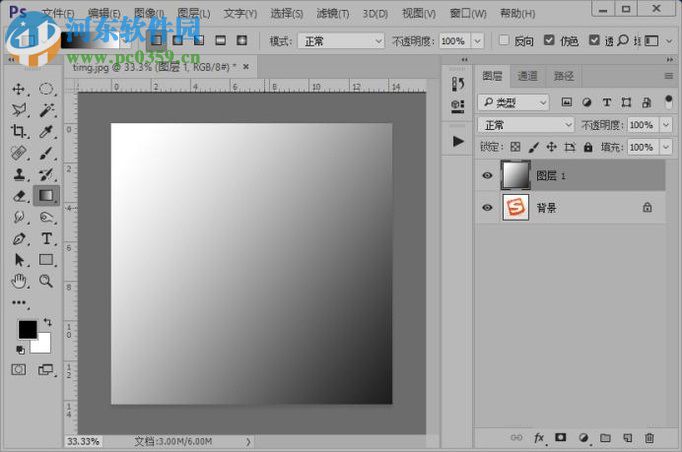Select the 背景 layer thumbnail
The width and height of the screenshot is (682, 452).
coord(516,208)
